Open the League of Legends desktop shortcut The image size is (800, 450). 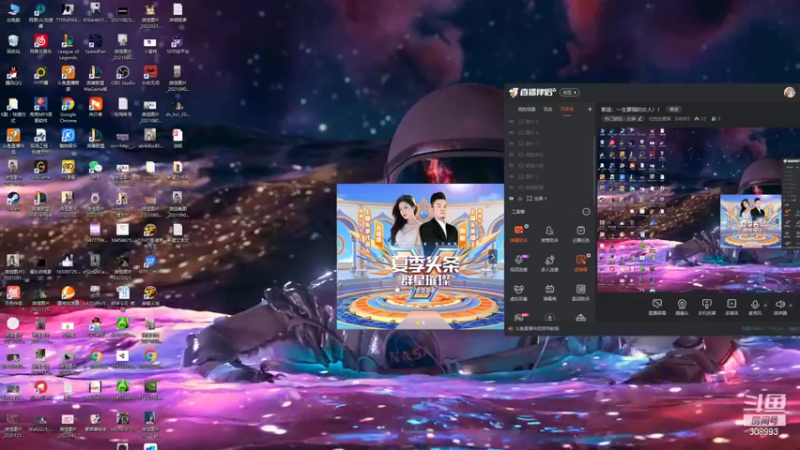[68, 45]
